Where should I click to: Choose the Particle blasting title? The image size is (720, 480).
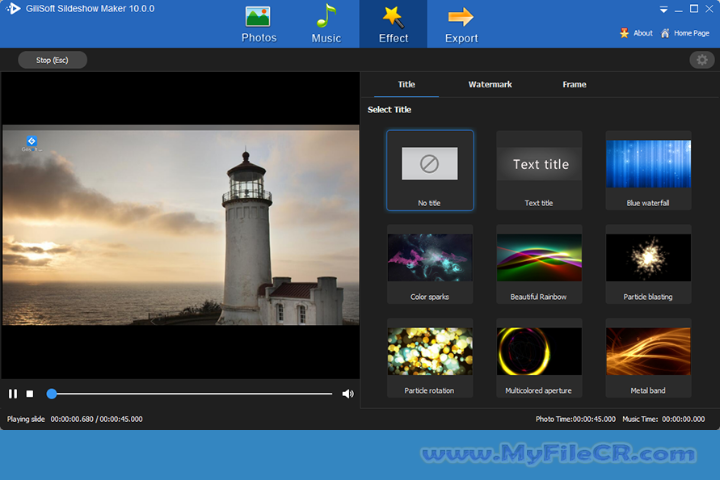point(648,264)
